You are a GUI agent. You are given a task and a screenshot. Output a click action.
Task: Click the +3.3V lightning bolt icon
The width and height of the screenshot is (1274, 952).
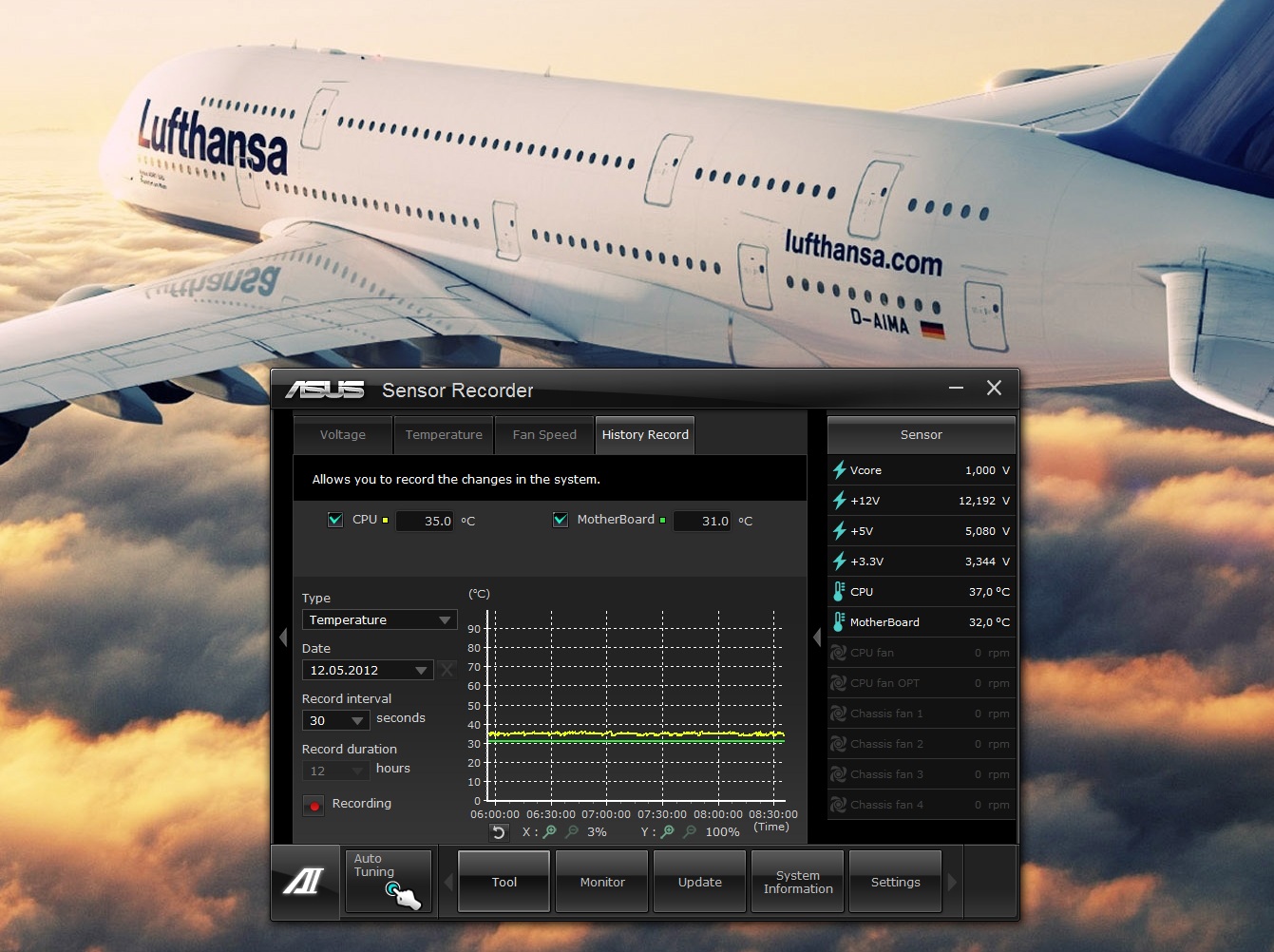coord(839,561)
